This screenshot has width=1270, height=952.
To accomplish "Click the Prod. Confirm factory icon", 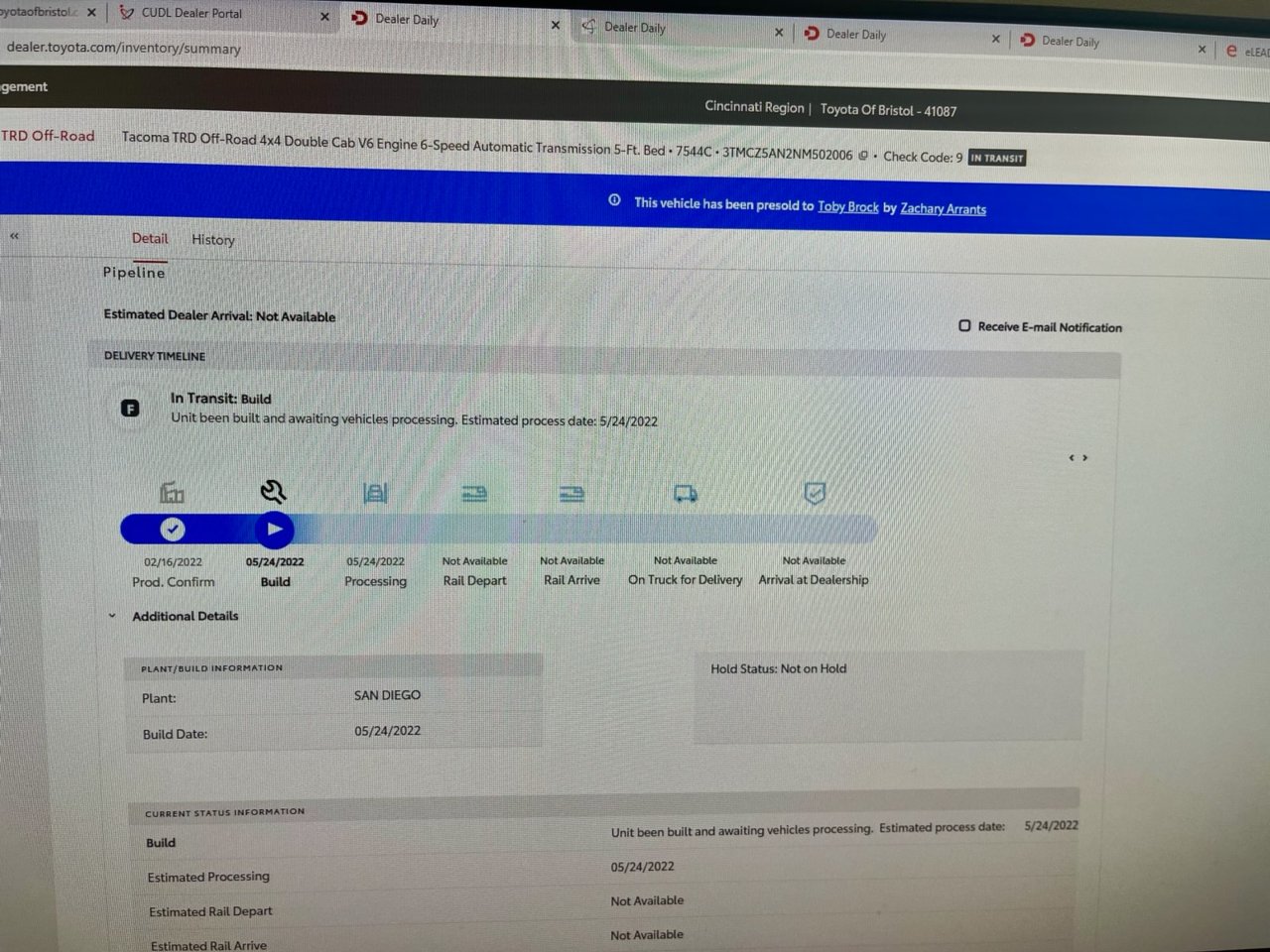I will coord(172,492).
